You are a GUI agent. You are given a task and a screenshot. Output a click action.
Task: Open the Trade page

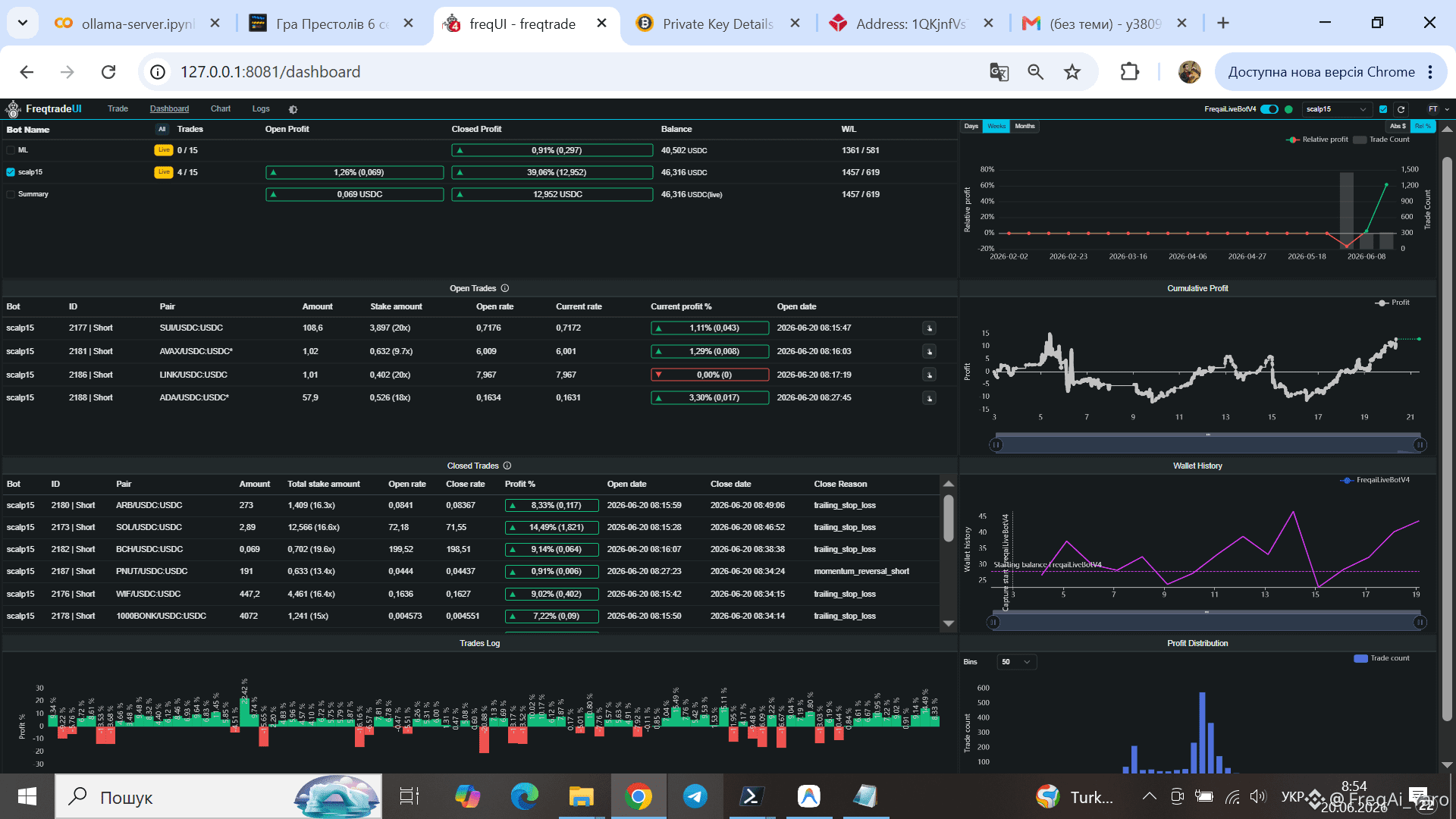pos(118,109)
